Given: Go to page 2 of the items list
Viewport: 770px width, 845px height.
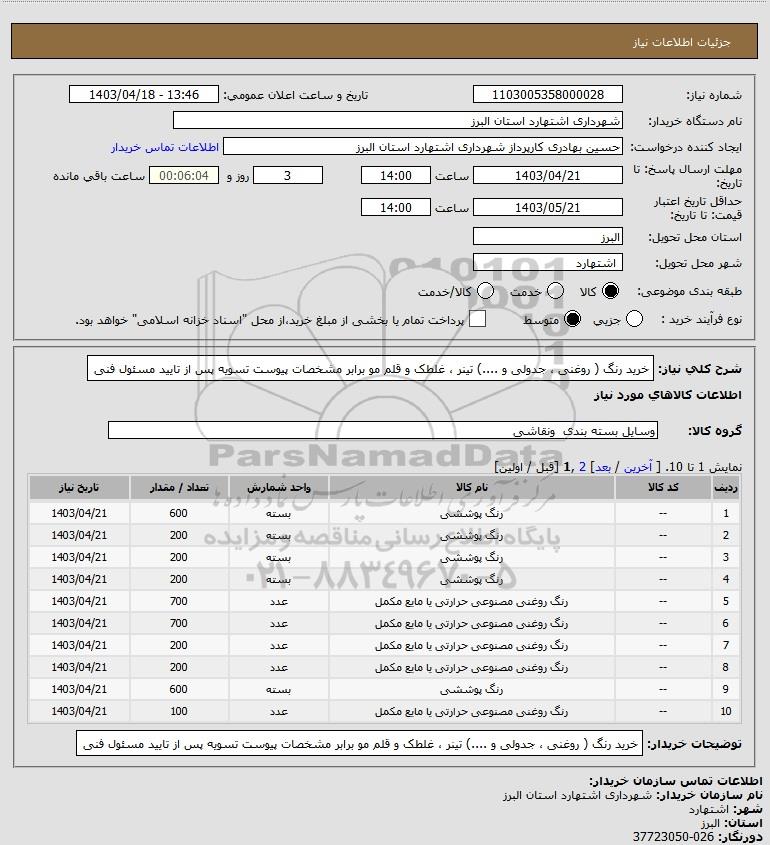Looking at the screenshot, I should [x=582, y=467].
